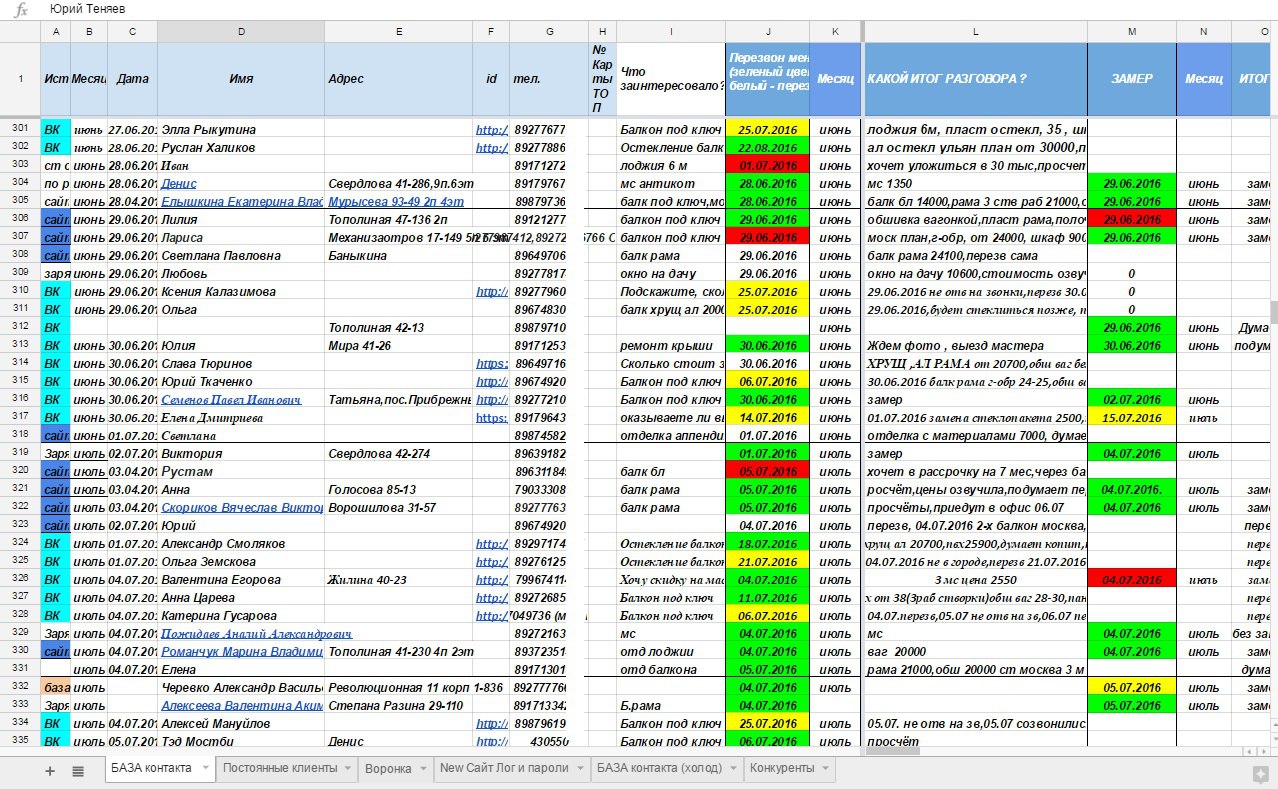Open the Скориков Вячеслав name link
1278x789 pixels.
tap(241, 508)
